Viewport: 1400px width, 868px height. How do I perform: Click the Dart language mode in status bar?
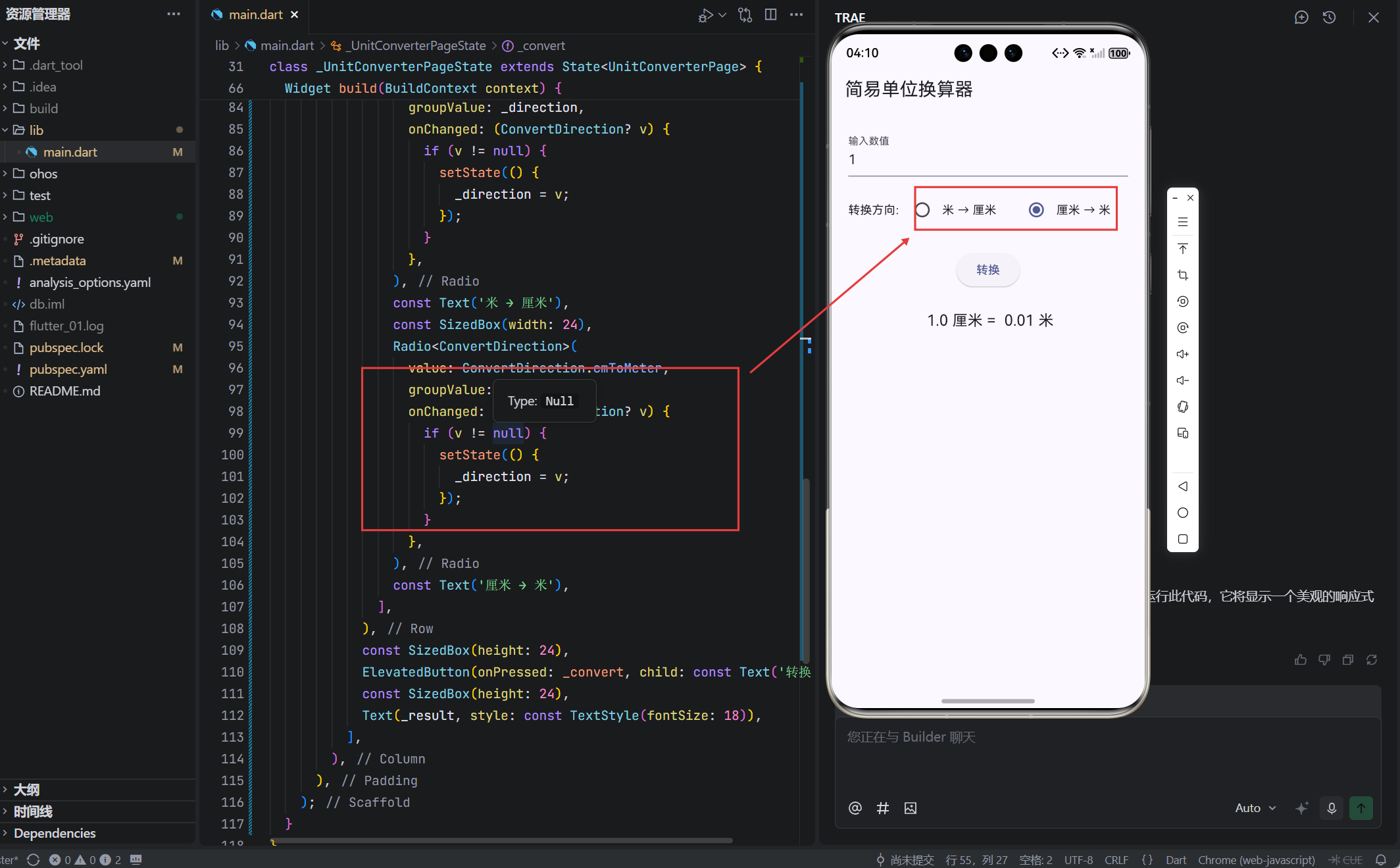[x=1176, y=859]
